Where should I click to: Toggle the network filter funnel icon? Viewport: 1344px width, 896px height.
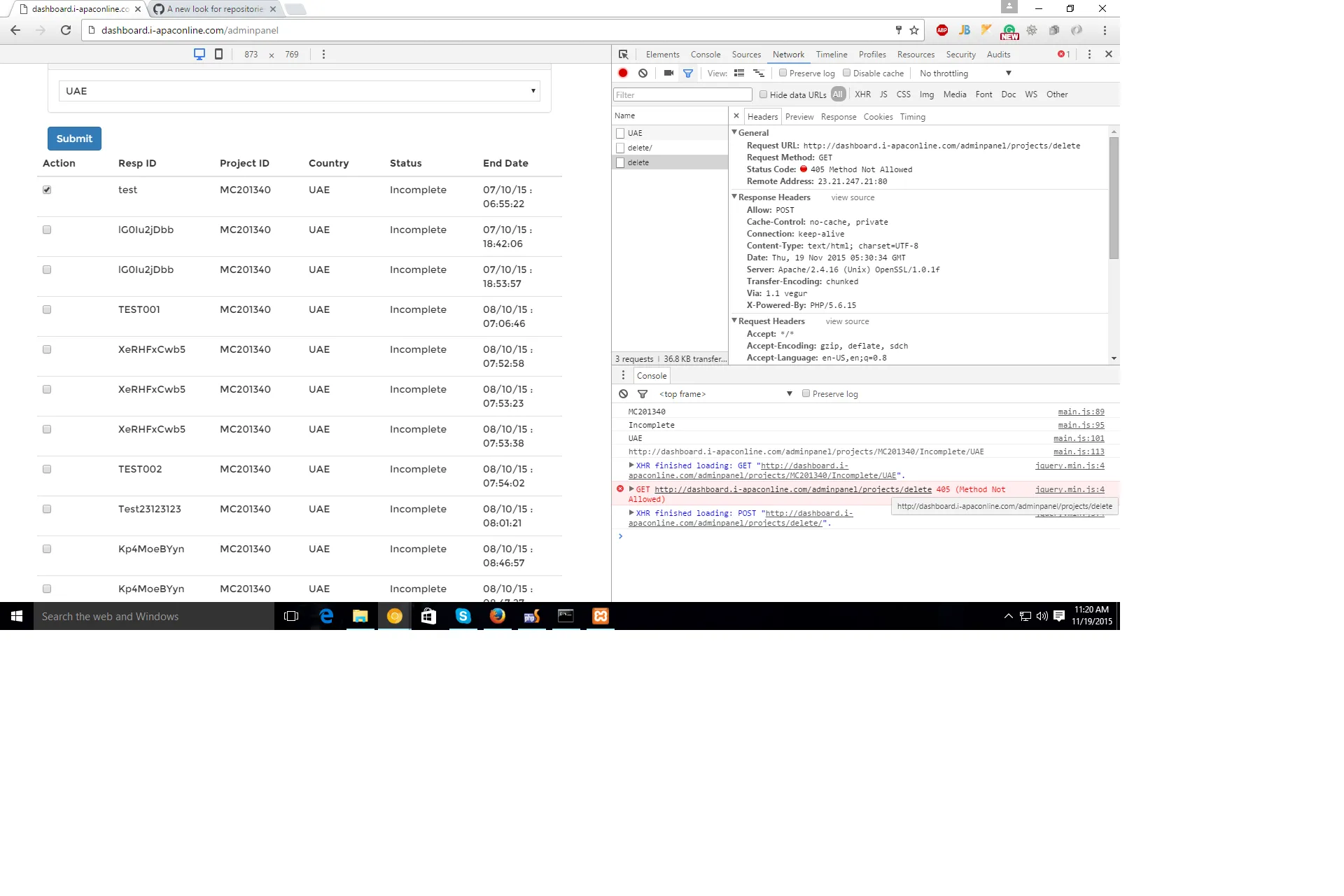click(x=688, y=73)
